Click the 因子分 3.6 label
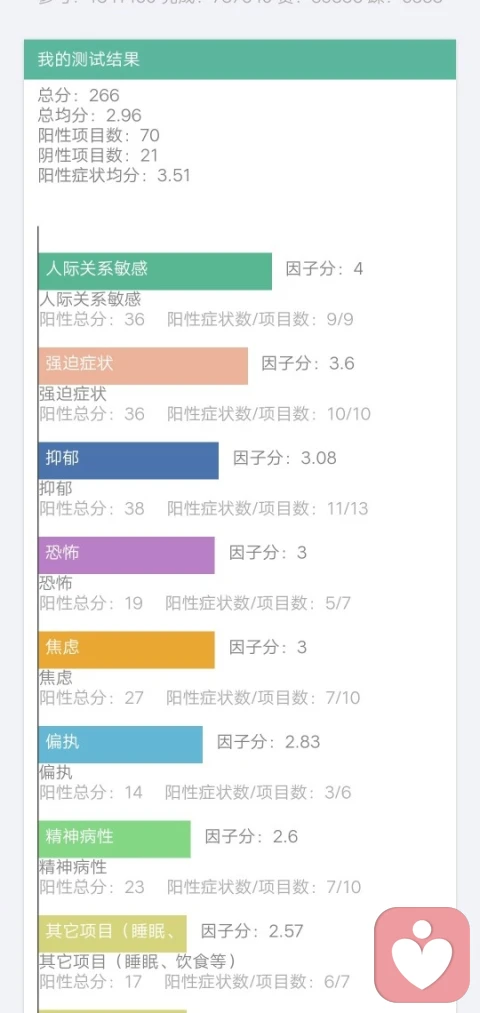 coord(308,363)
